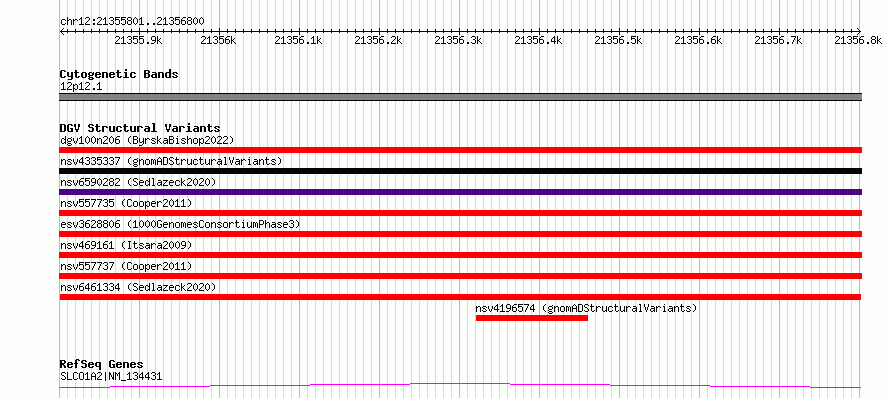Click the 21356.6k ruler tick label
890x398 pixels.
pyautogui.click(x=698, y=40)
